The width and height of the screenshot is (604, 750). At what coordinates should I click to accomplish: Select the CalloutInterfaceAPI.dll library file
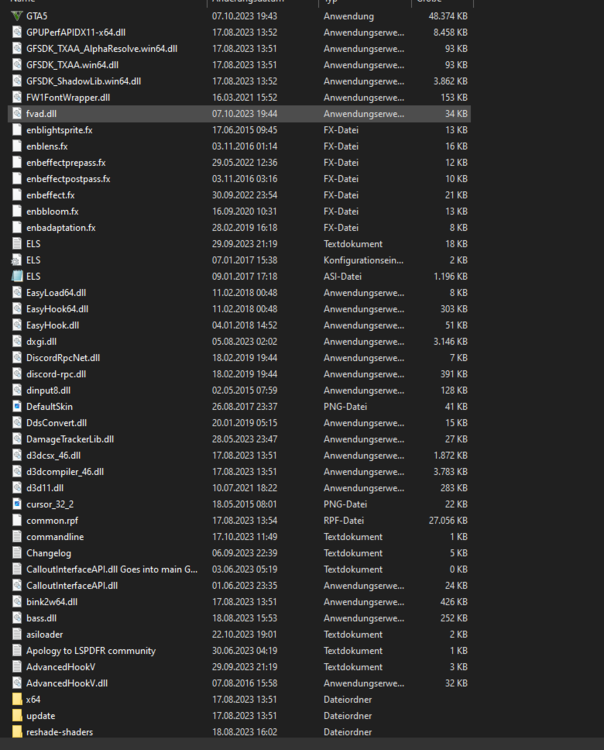coord(72,585)
